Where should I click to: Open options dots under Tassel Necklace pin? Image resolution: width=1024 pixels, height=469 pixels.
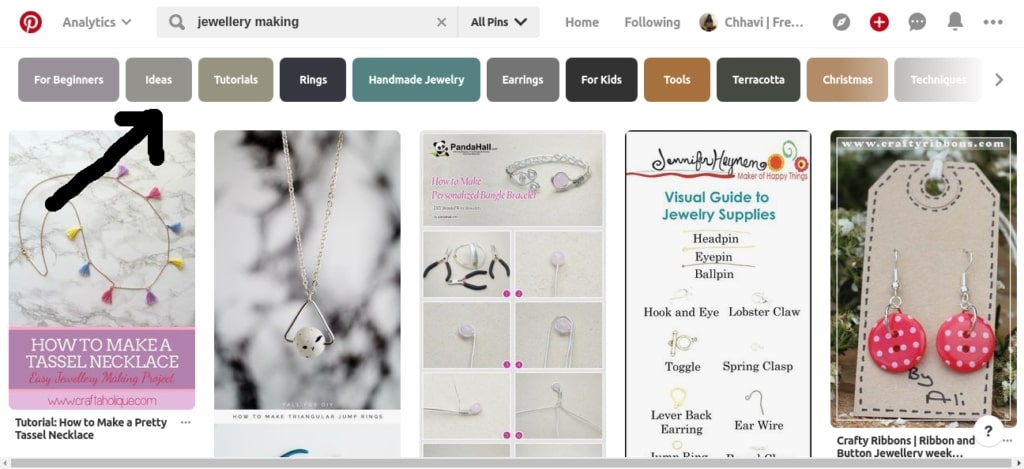[x=186, y=422]
